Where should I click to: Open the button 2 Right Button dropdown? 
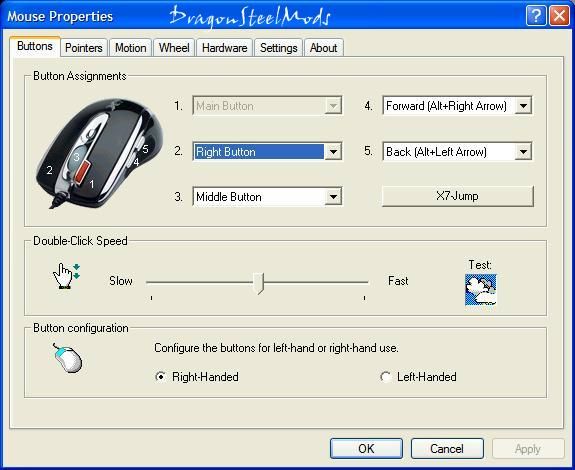pos(267,151)
